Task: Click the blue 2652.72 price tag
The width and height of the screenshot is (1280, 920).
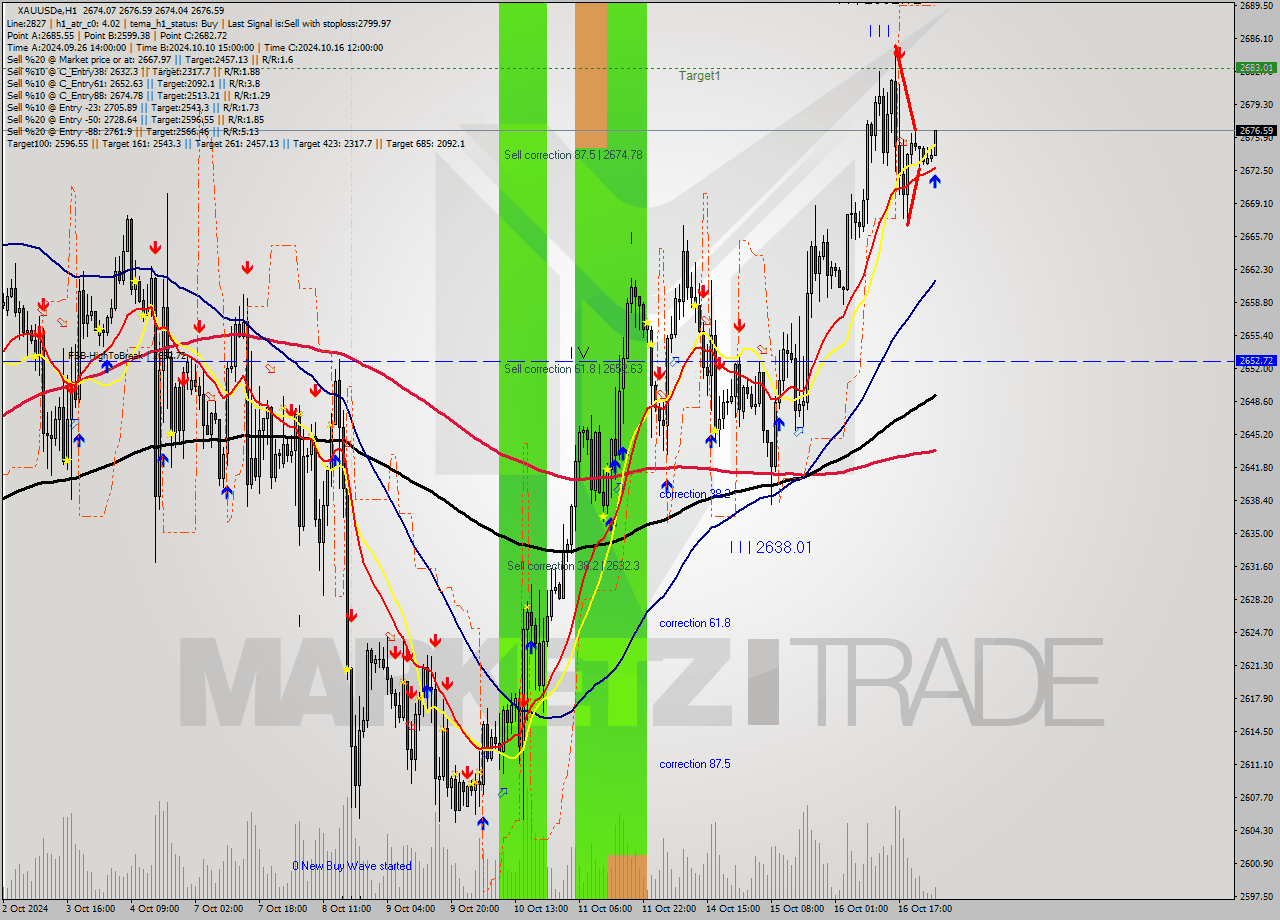Action: (1256, 361)
